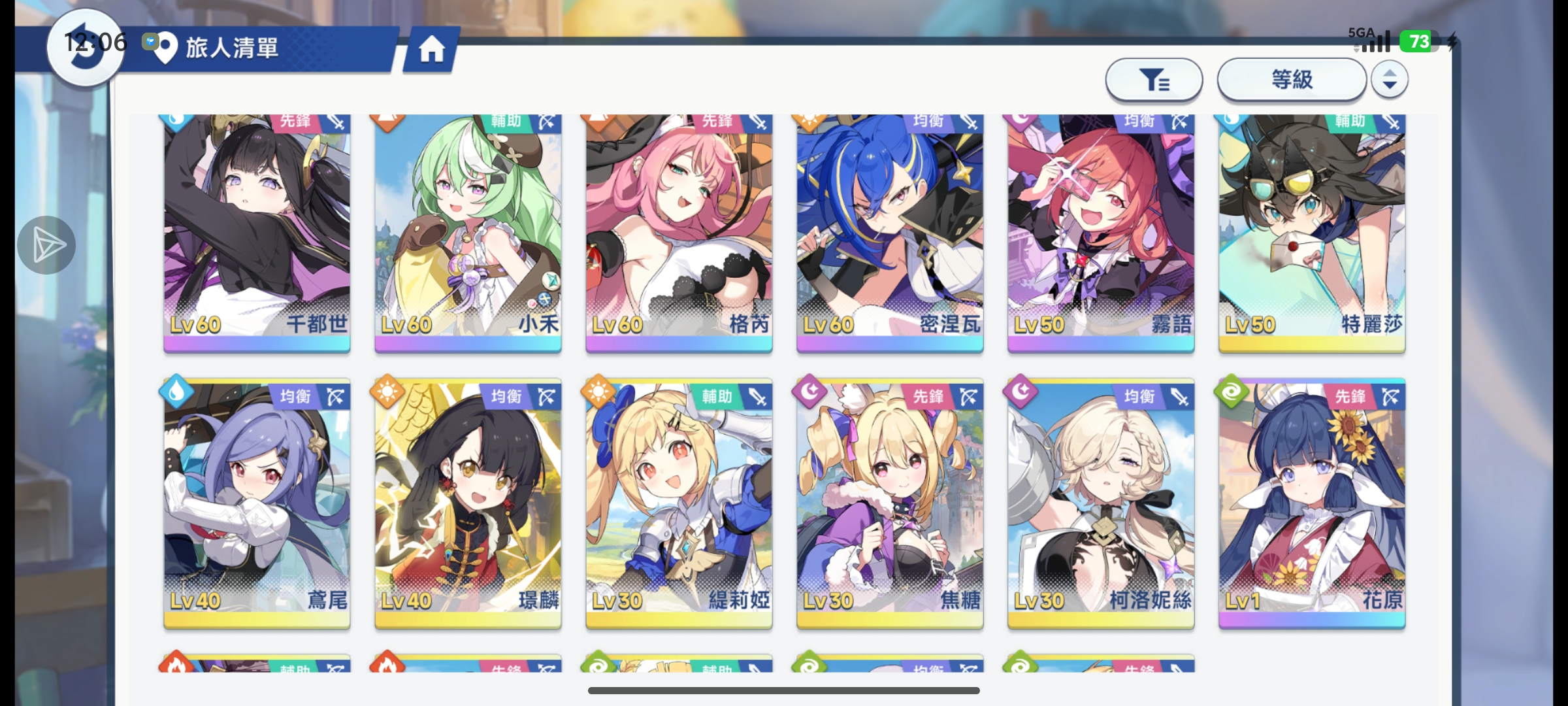This screenshot has height=706, width=1568.
Task: Click water element icon on 鳶尾 card
Action: (x=176, y=392)
